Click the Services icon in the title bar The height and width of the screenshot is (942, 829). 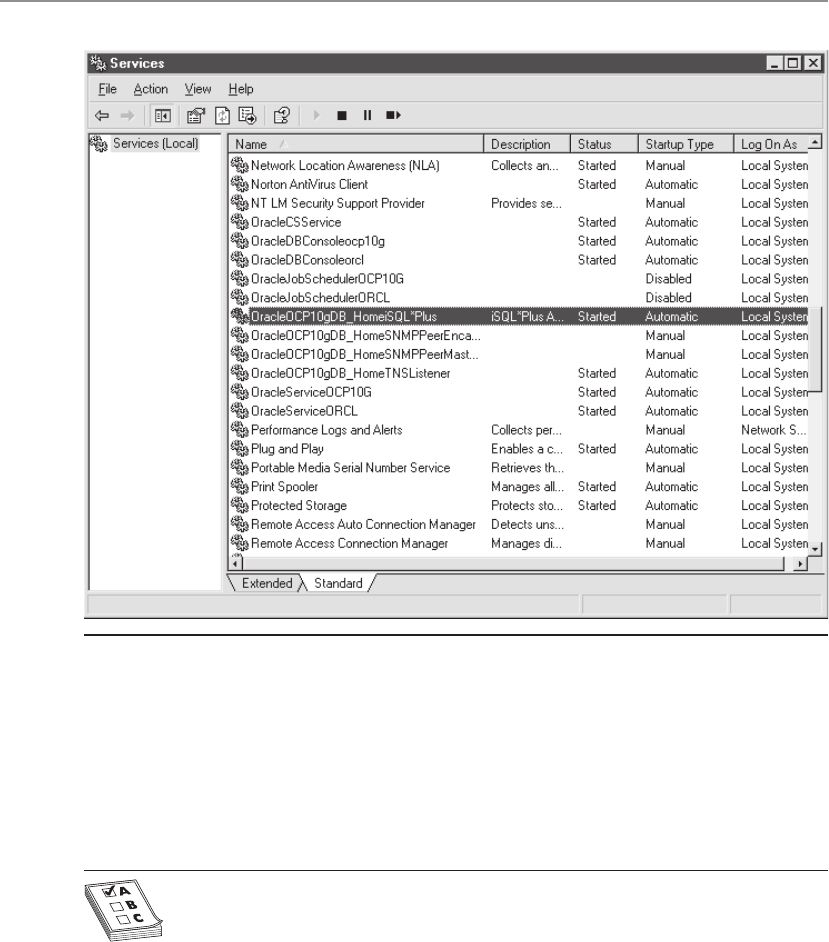97,63
